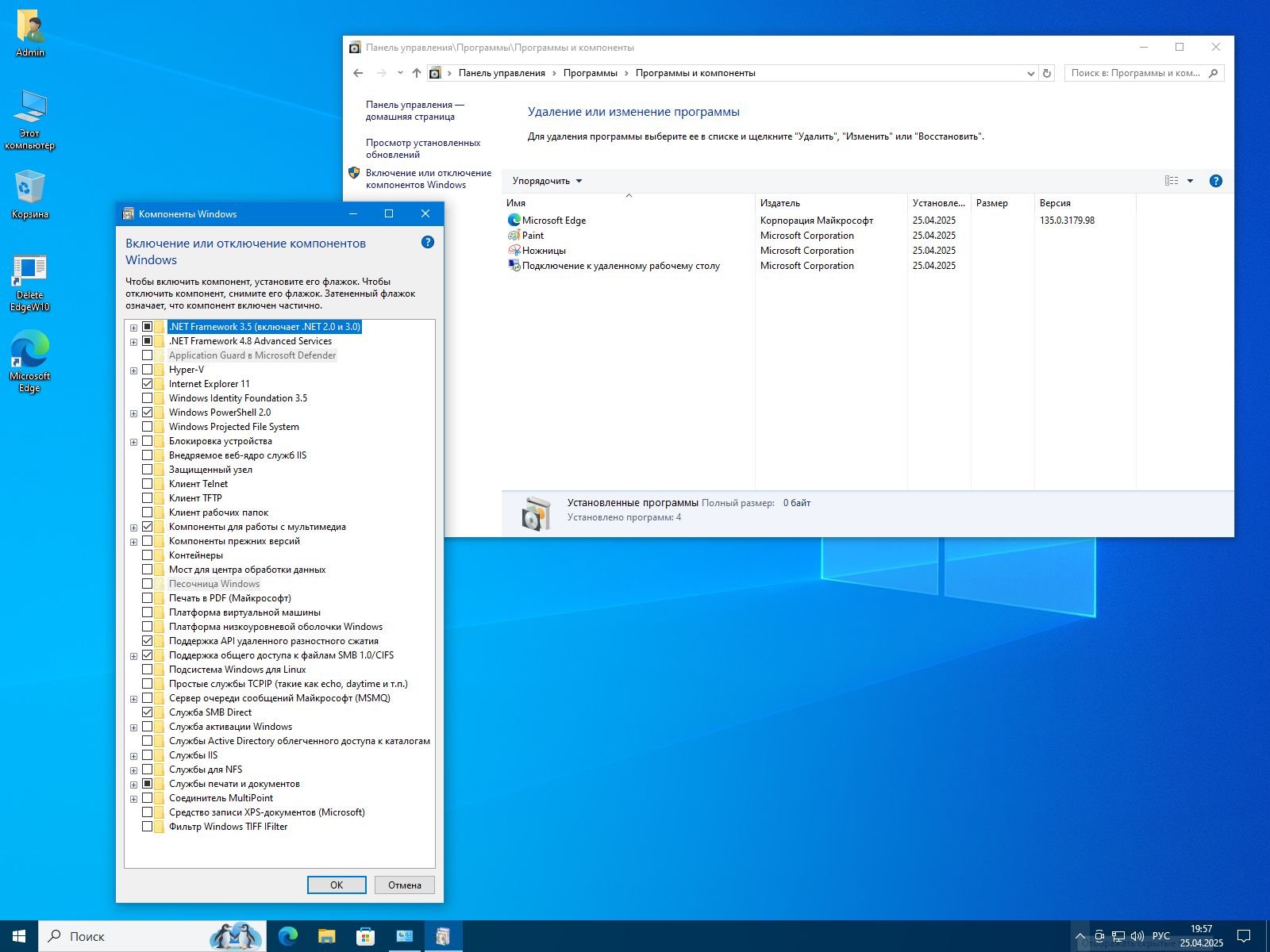Expand the Hyper-V tree node
Screen dimensions: 1270x952
click(133, 370)
